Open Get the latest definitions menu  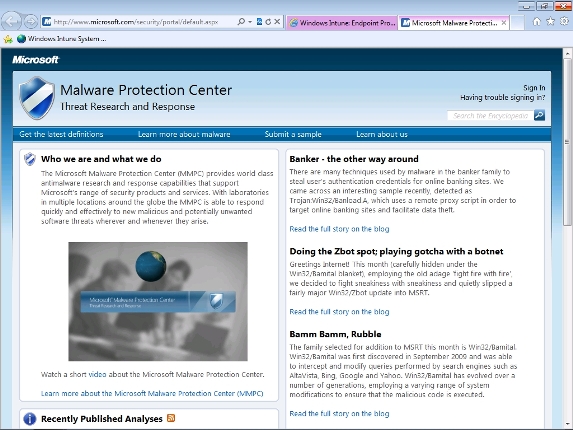[x=61, y=134]
